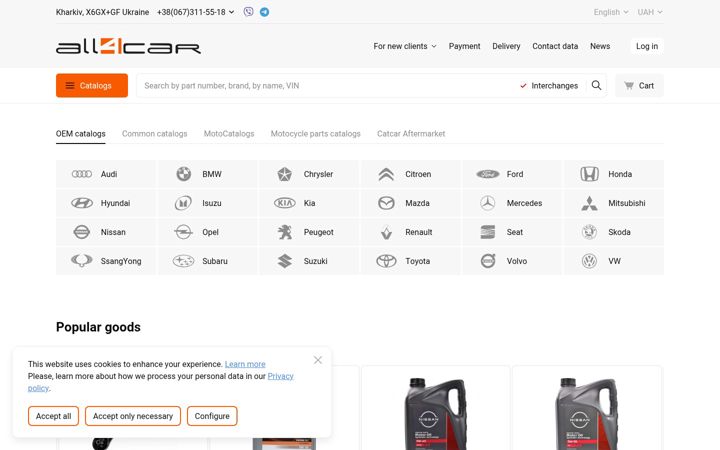Image resolution: width=720 pixels, height=450 pixels.
Task: Click Accept only necessary
Action: [133, 416]
